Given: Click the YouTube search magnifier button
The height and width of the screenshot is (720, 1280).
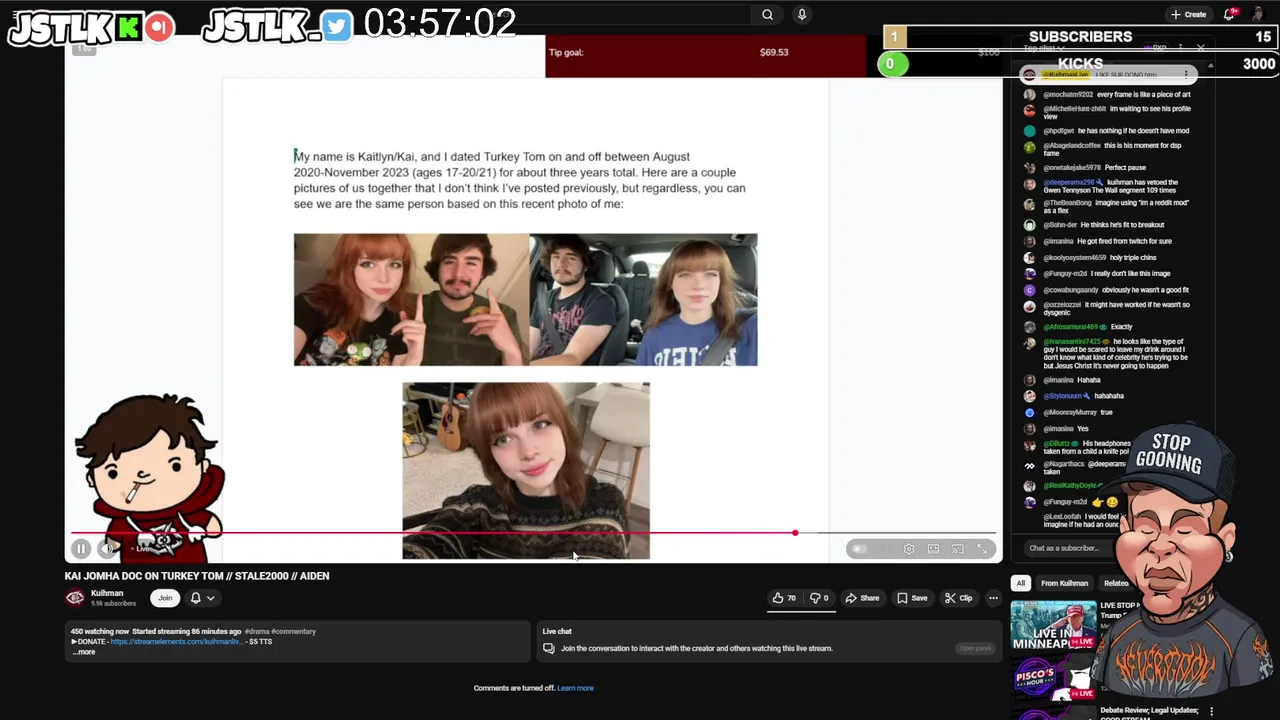Looking at the screenshot, I should click(x=767, y=14).
